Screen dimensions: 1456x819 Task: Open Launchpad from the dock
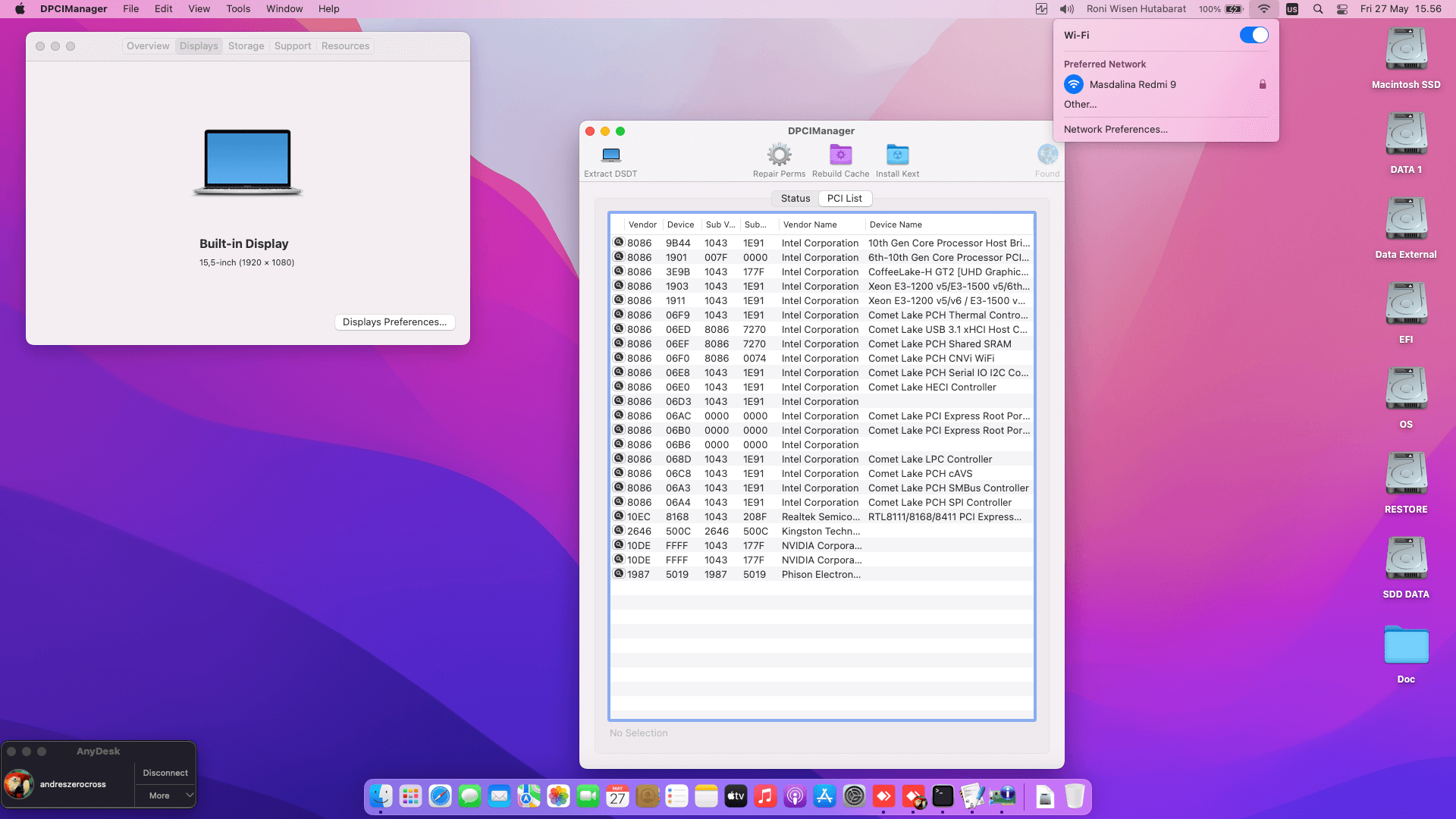point(410,796)
